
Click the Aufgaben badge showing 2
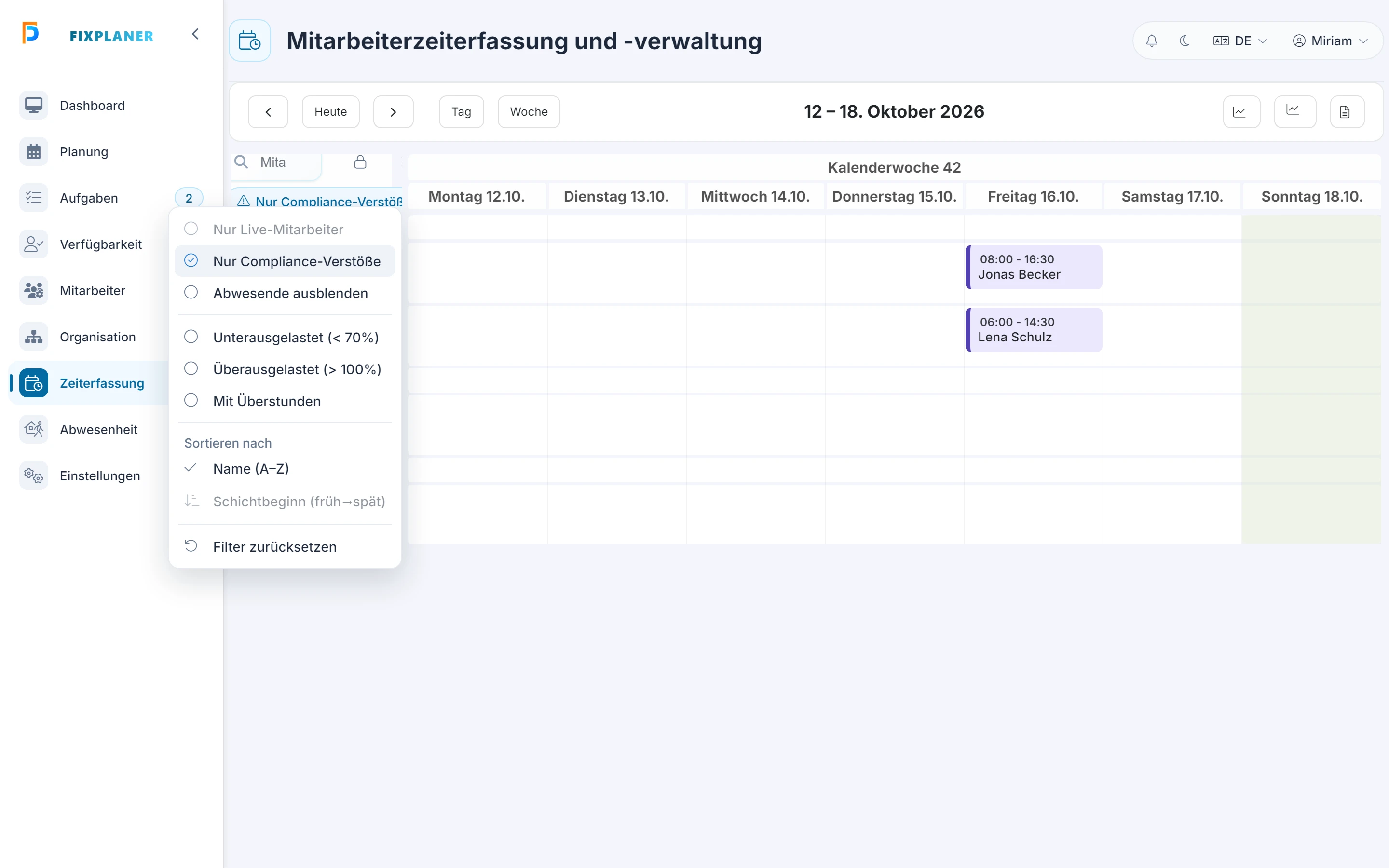tap(189, 198)
